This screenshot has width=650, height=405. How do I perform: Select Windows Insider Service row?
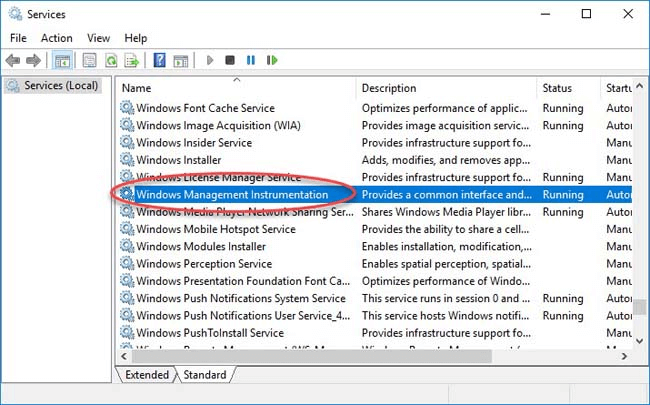click(375, 143)
